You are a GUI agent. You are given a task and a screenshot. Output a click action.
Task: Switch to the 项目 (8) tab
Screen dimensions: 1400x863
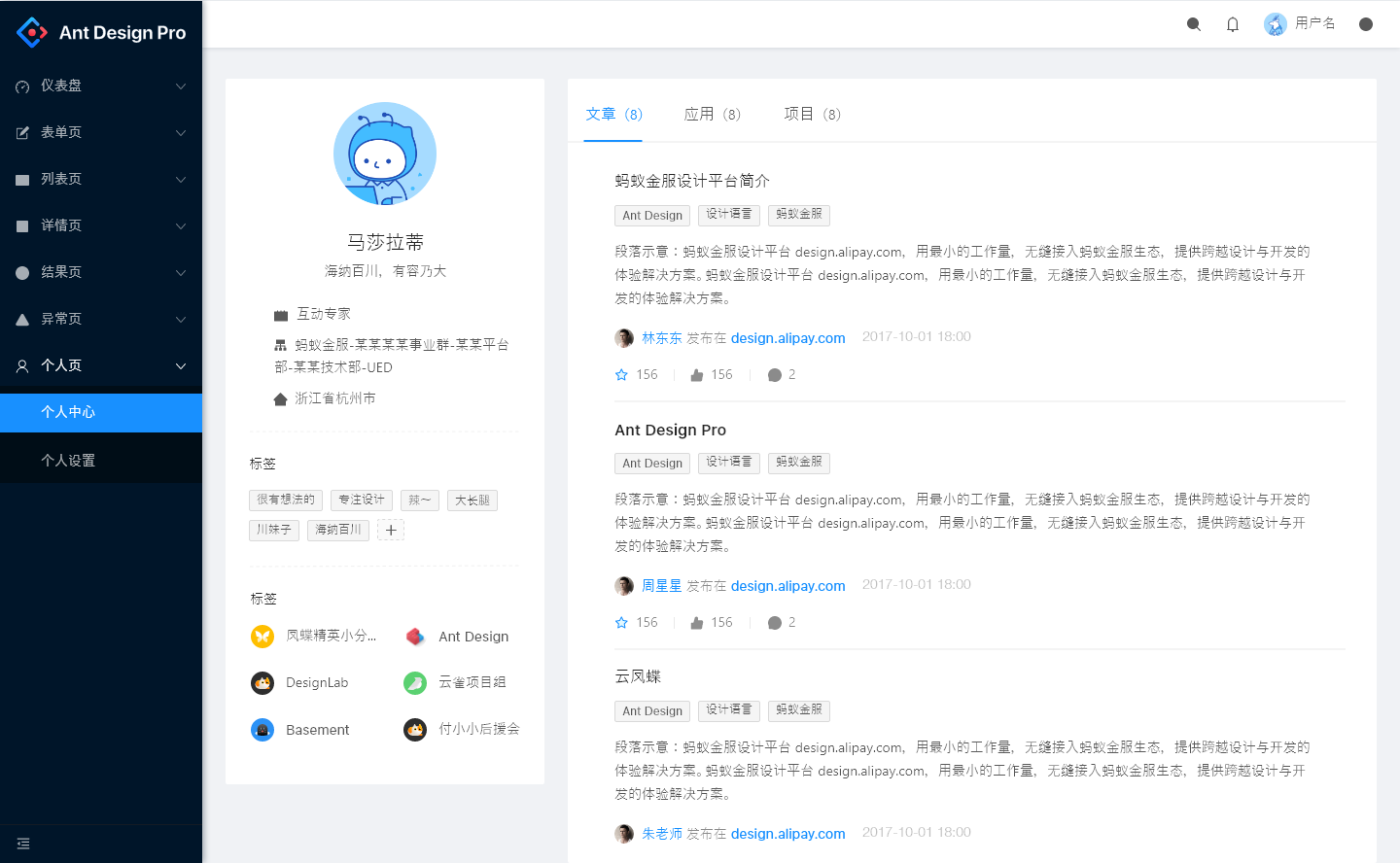point(812,114)
